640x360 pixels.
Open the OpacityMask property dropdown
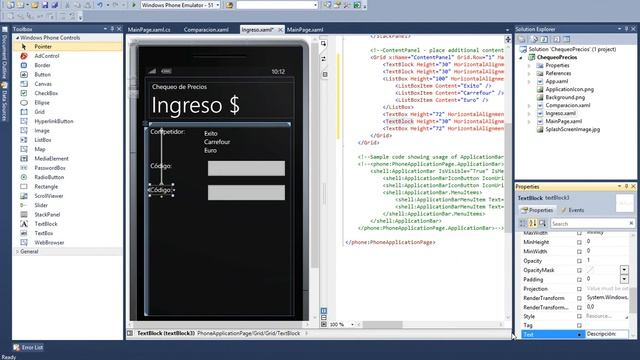click(x=624, y=270)
